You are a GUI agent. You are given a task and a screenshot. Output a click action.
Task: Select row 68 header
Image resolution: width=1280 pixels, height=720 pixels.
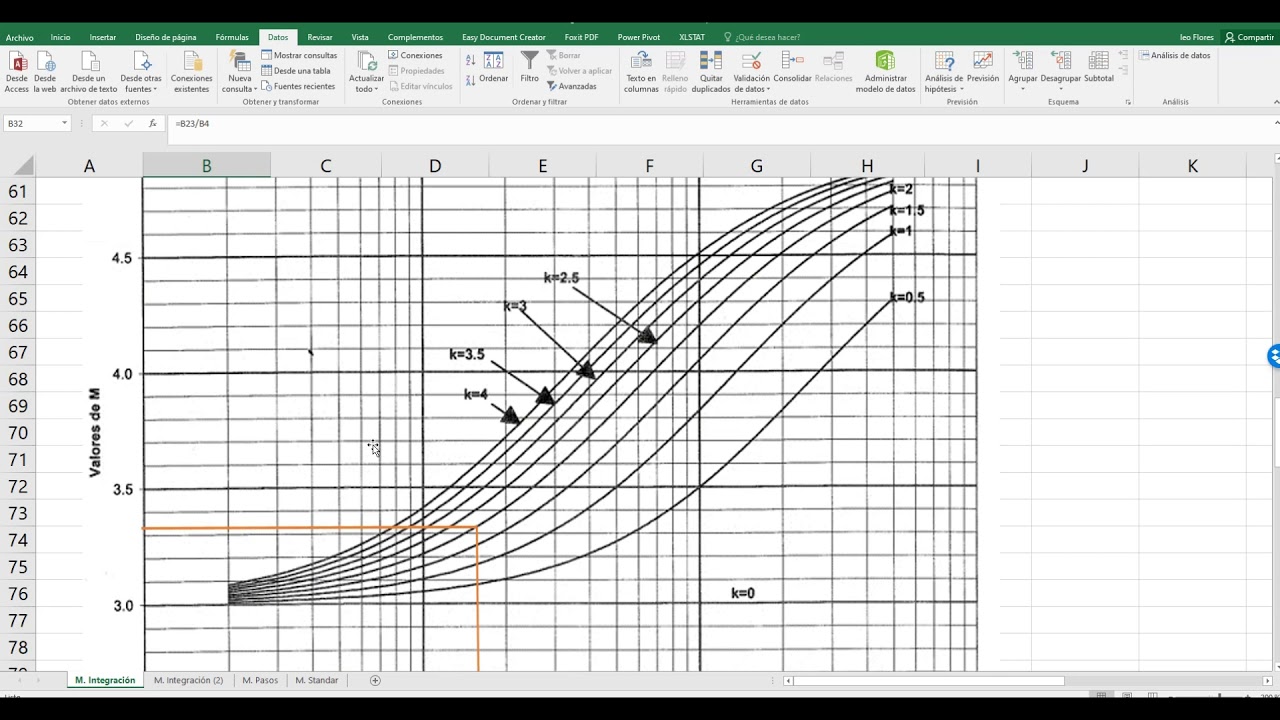(17, 379)
